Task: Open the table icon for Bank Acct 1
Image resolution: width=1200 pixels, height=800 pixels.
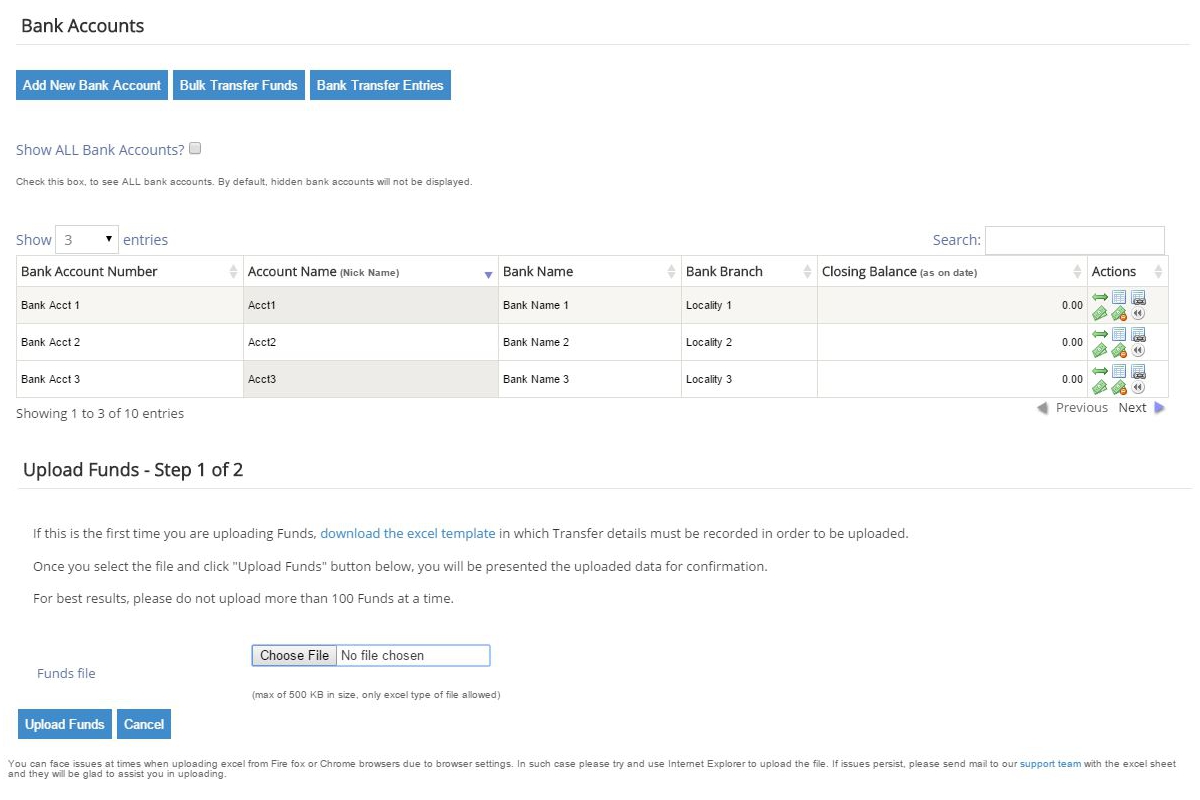Action: (1120, 296)
